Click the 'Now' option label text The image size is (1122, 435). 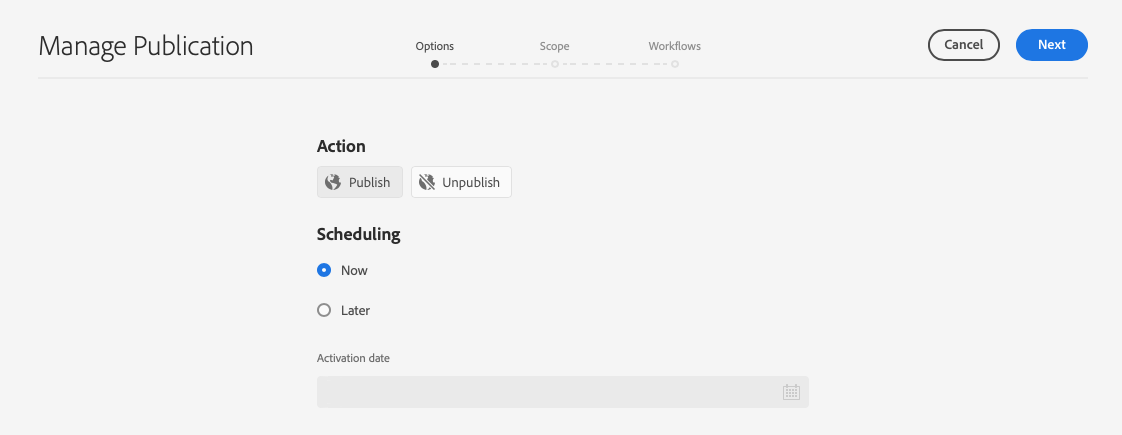coord(354,270)
